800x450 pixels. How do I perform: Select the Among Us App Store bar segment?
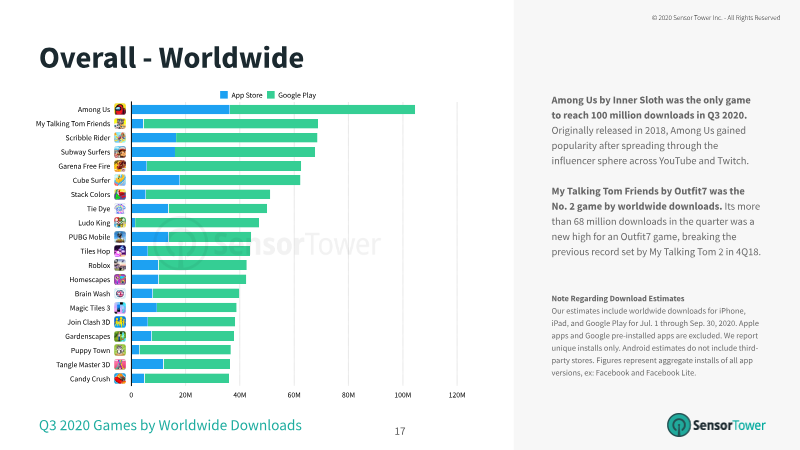pos(181,109)
